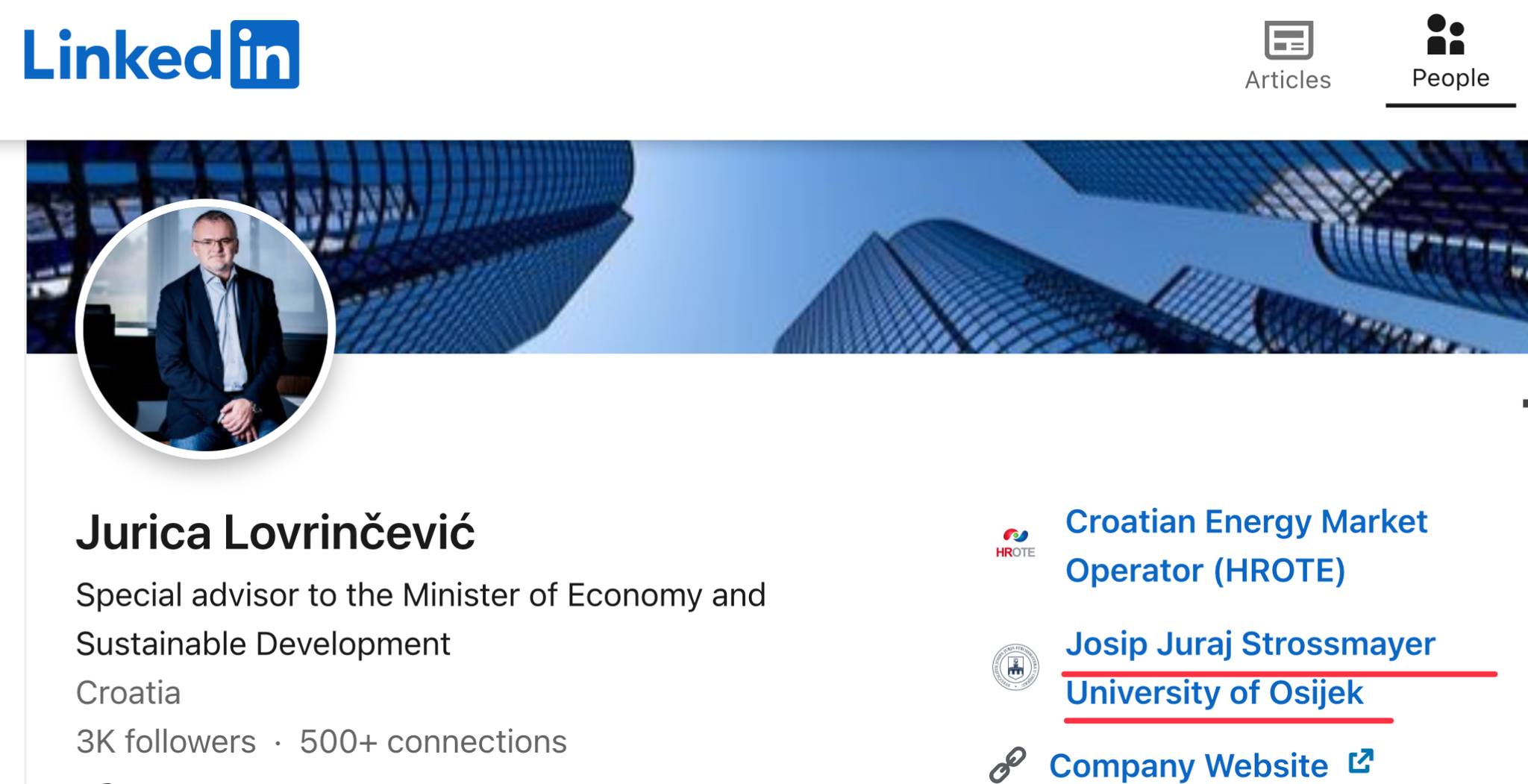Click the external link arrow icon

tap(1361, 762)
